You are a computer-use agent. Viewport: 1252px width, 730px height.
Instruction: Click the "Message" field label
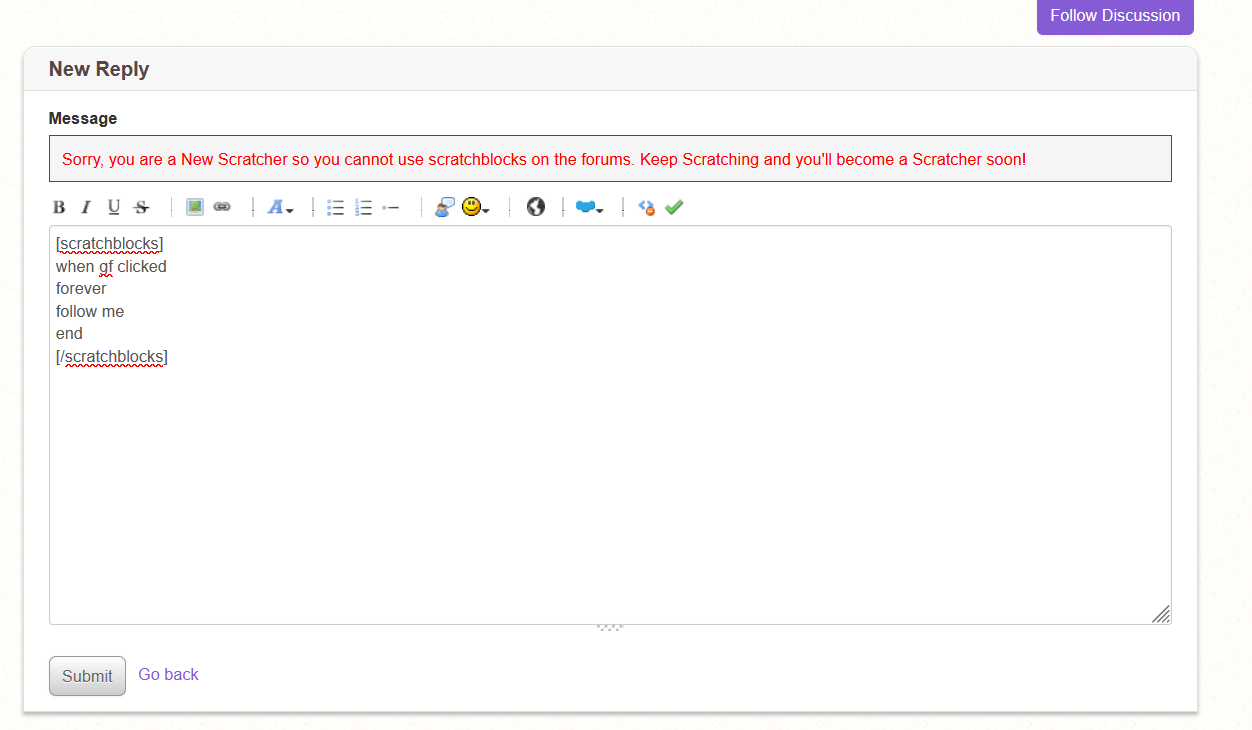coord(83,118)
